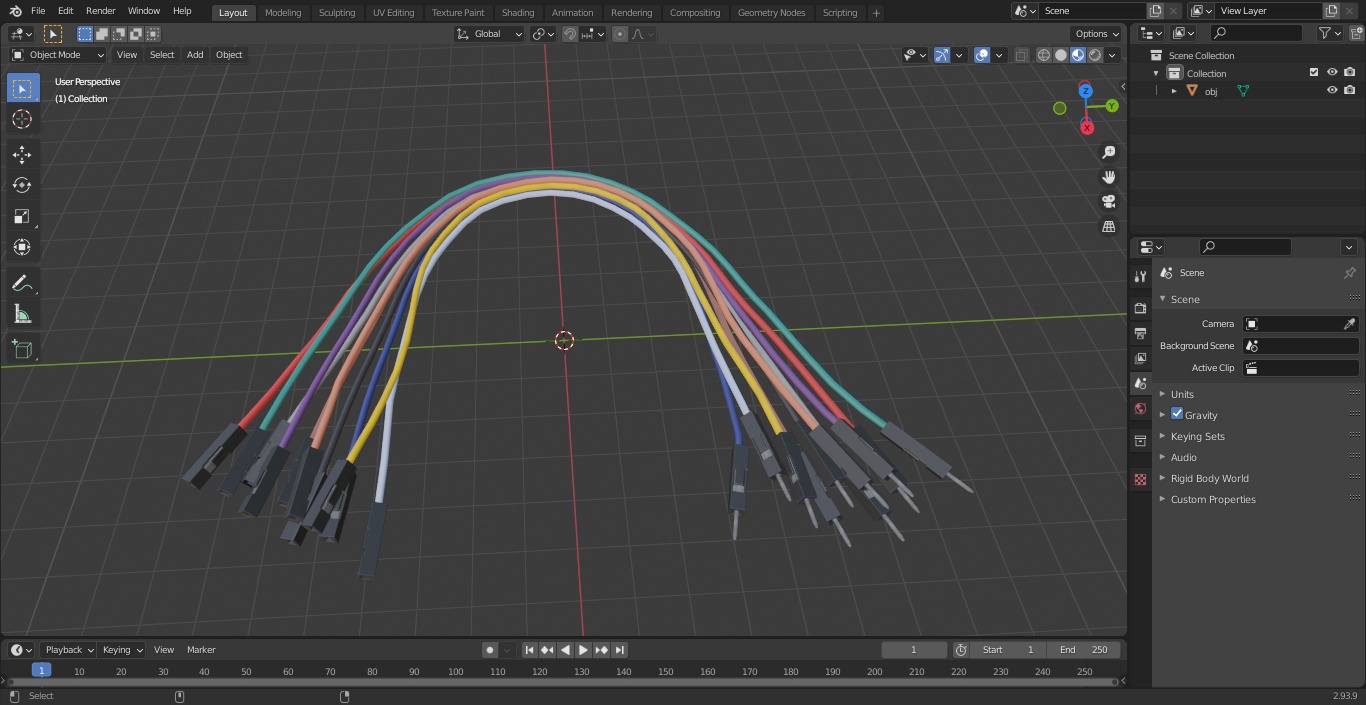
Task: Toggle the gizmo display button
Action: pos(941,55)
